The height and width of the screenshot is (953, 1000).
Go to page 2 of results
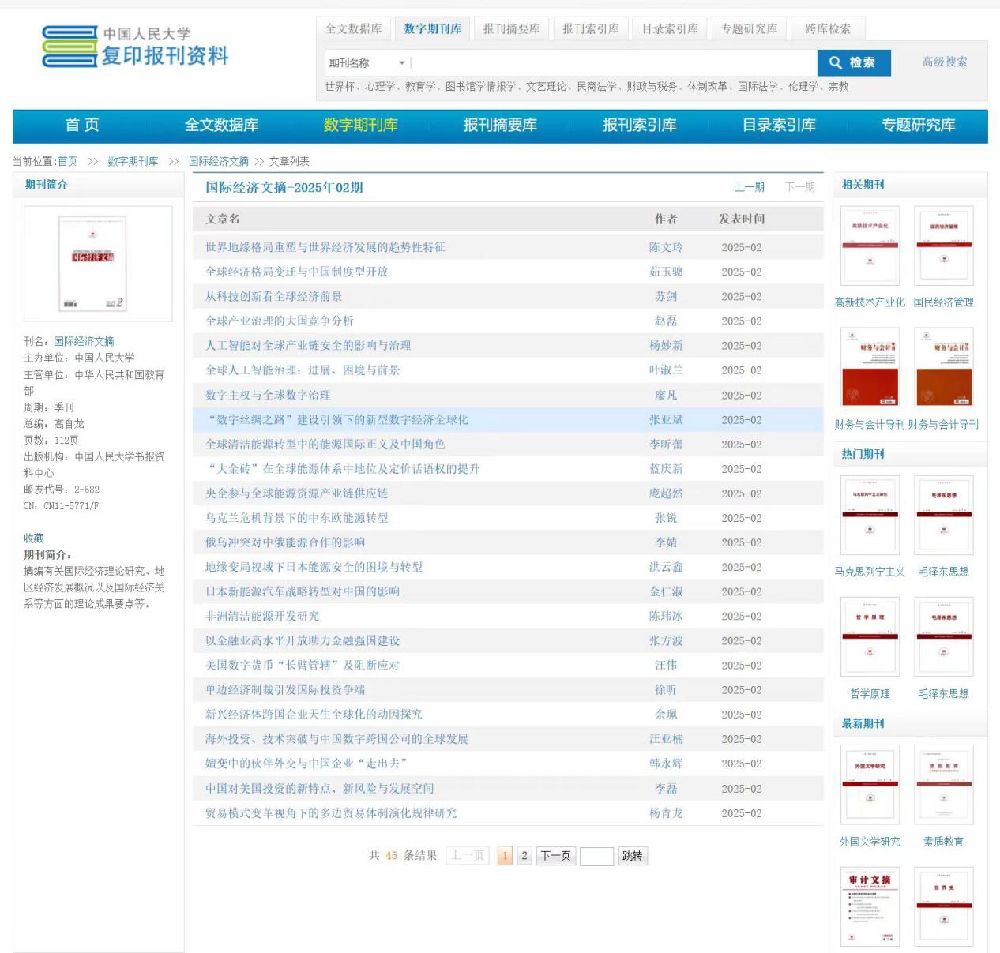524,856
